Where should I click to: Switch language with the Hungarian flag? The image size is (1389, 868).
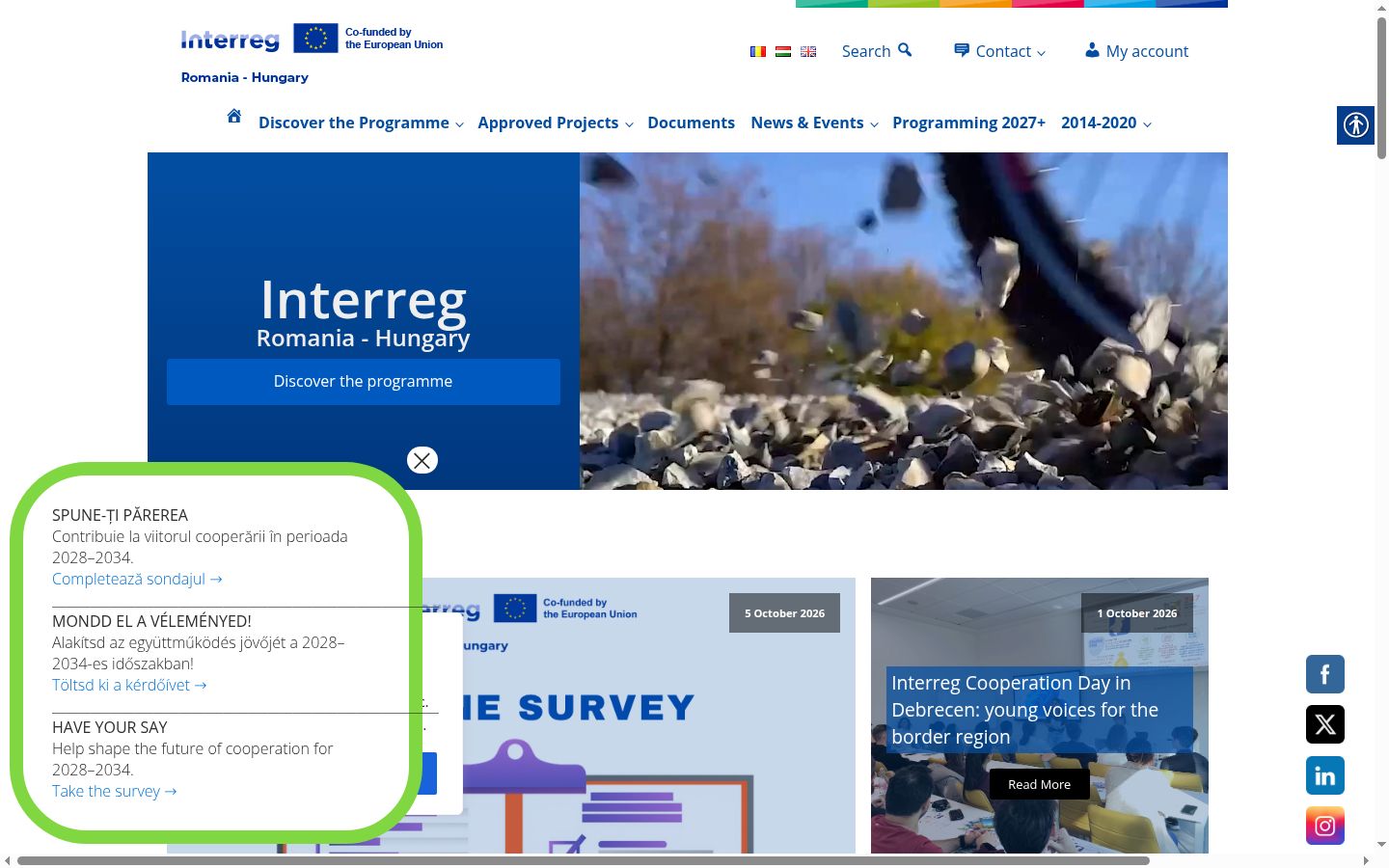783,52
